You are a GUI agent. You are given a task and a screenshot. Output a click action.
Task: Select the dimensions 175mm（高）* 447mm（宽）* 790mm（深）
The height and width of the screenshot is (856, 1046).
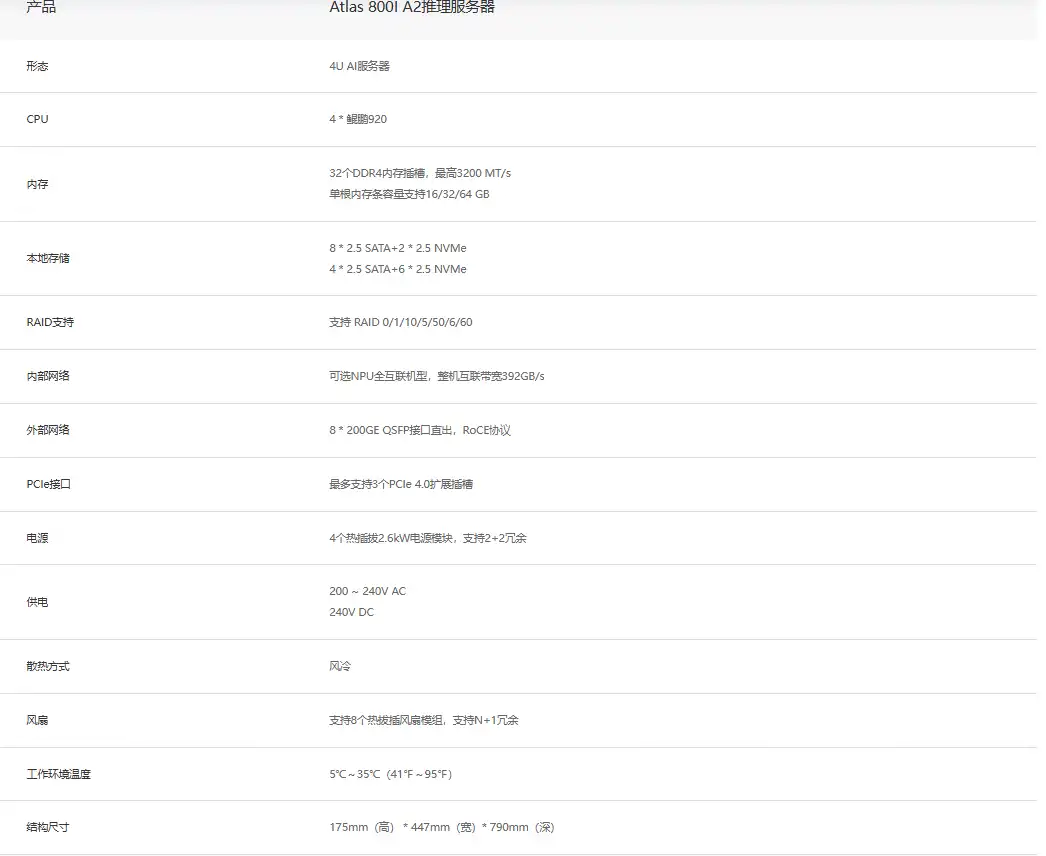[442, 827]
